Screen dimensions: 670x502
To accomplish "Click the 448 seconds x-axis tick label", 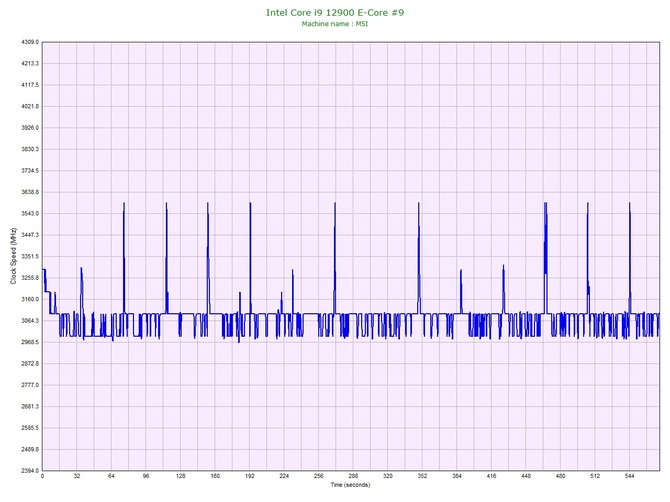I will (526, 476).
